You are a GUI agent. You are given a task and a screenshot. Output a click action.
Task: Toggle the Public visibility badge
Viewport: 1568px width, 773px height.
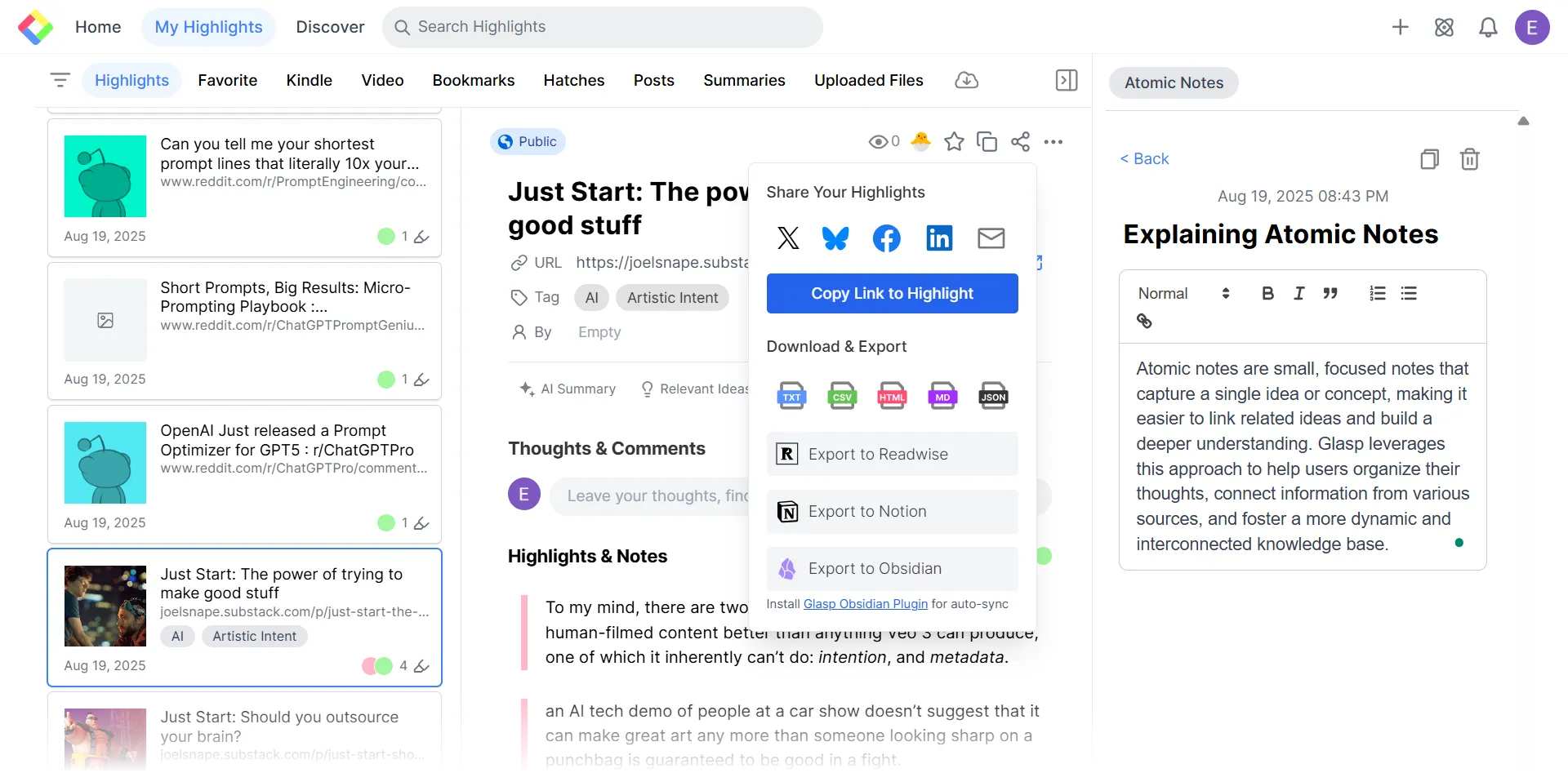528,141
